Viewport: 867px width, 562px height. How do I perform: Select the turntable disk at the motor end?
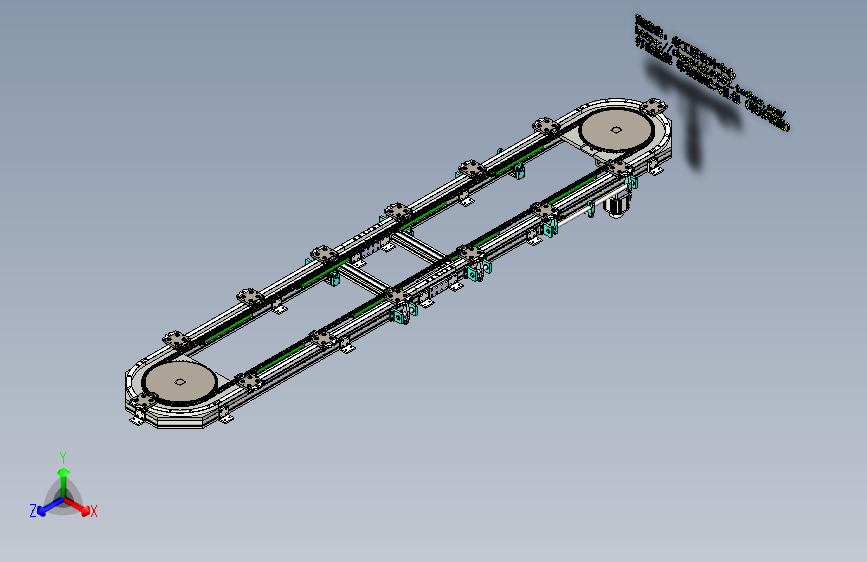point(617,130)
